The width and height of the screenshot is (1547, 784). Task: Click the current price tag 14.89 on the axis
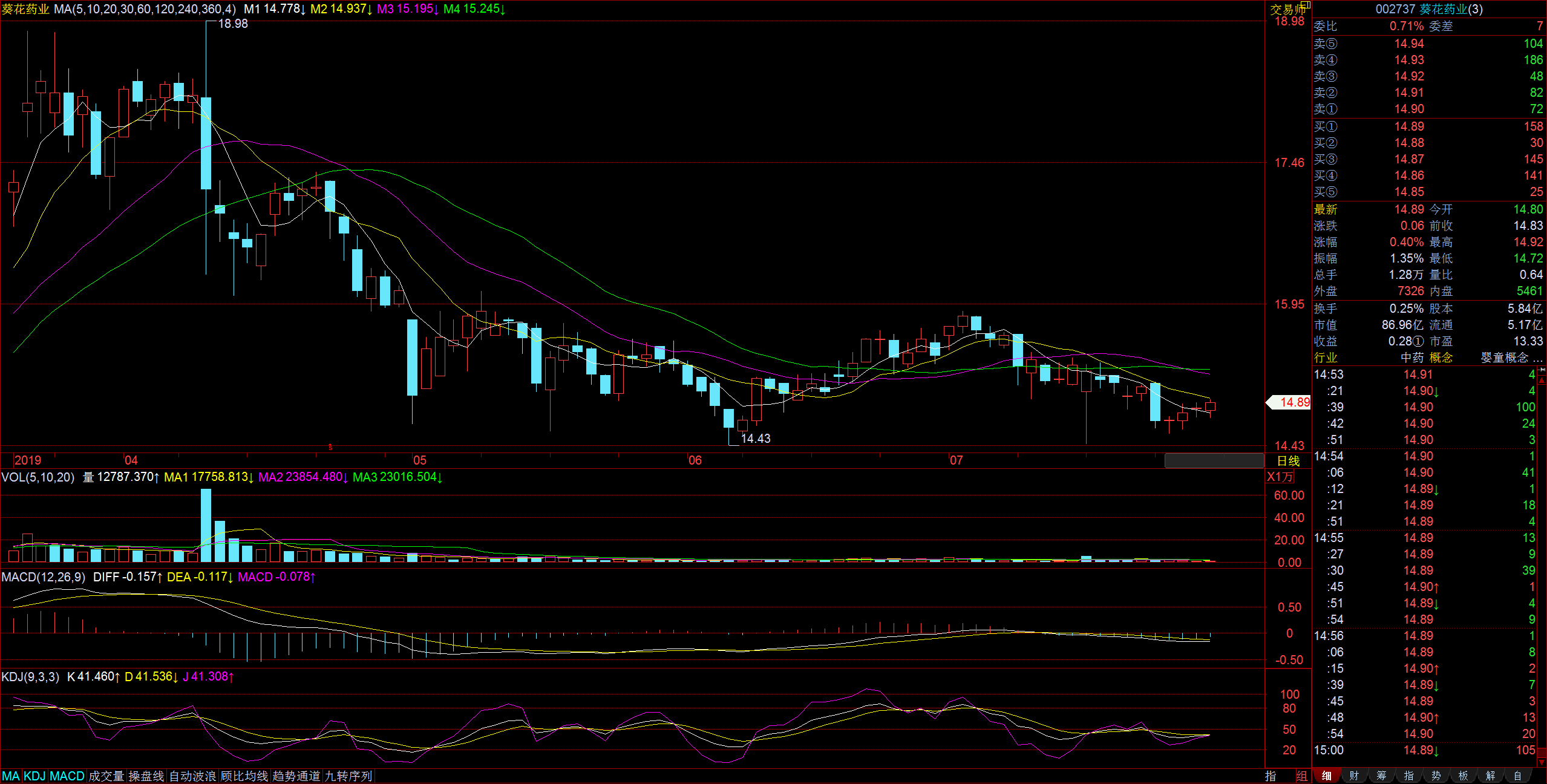tap(1289, 402)
